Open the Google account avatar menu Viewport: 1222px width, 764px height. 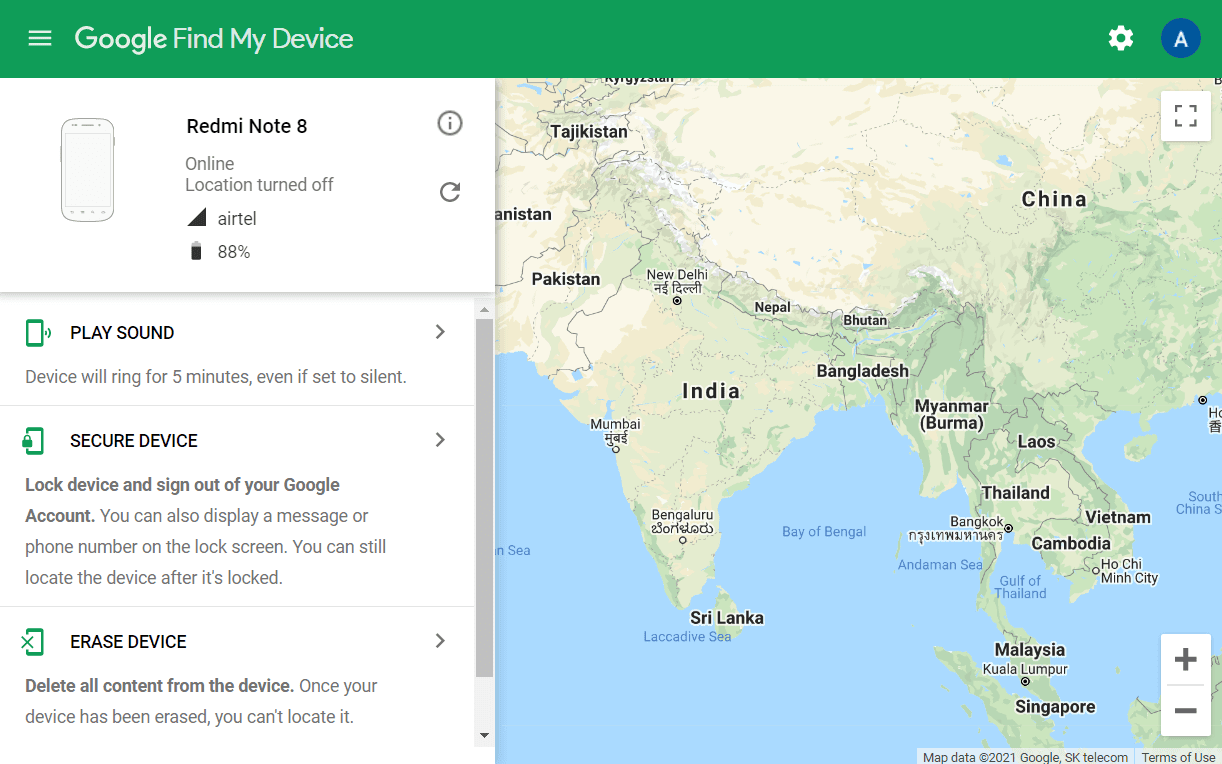pyautogui.click(x=1181, y=37)
